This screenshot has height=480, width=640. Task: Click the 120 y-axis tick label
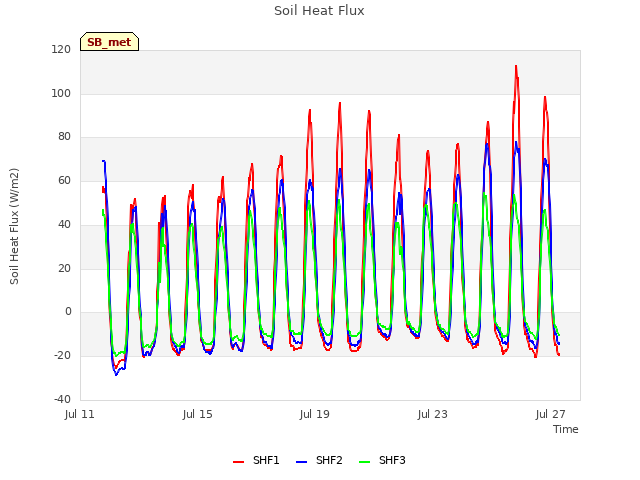[x=61, y=49]
